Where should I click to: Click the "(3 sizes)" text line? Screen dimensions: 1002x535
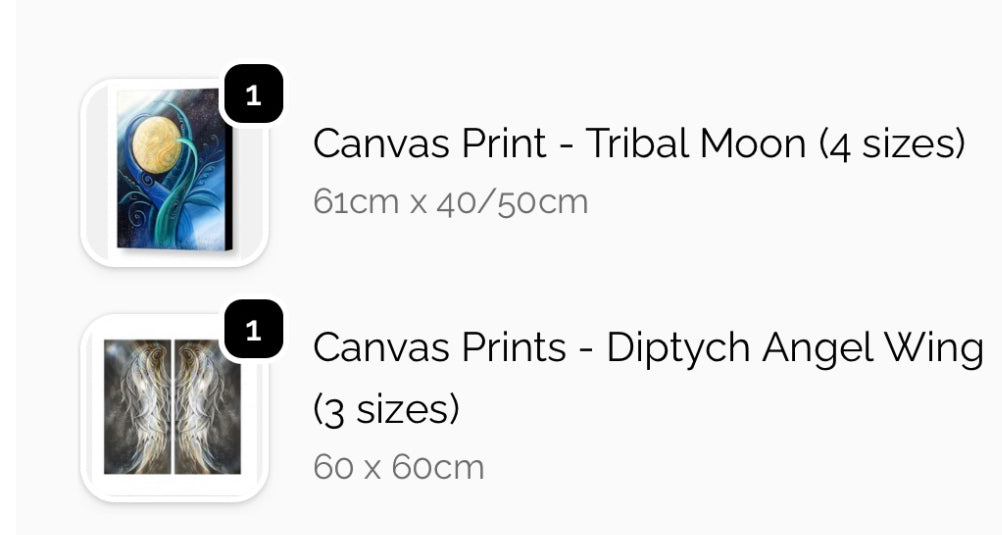386,408
